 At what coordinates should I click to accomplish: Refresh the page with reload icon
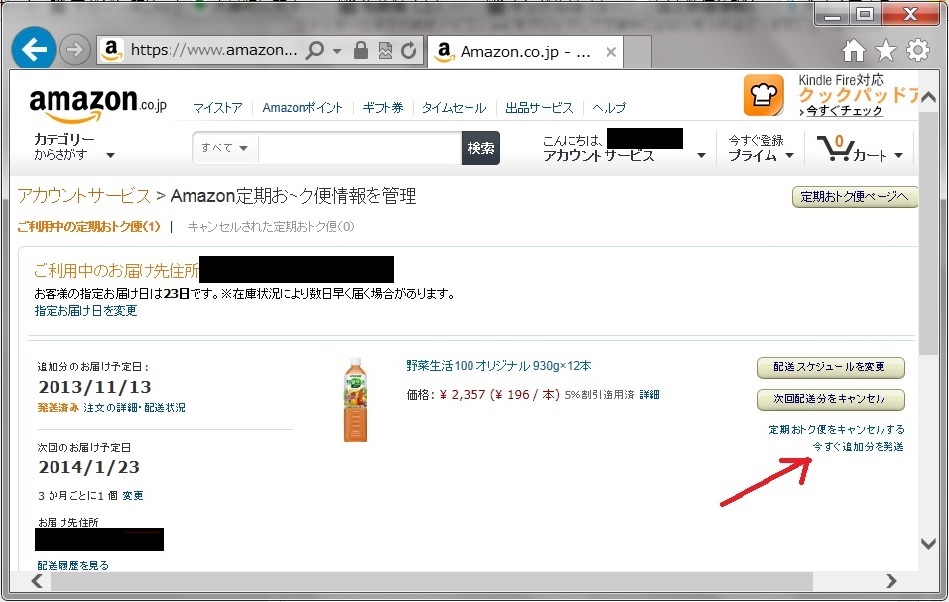tap(409, 51)
